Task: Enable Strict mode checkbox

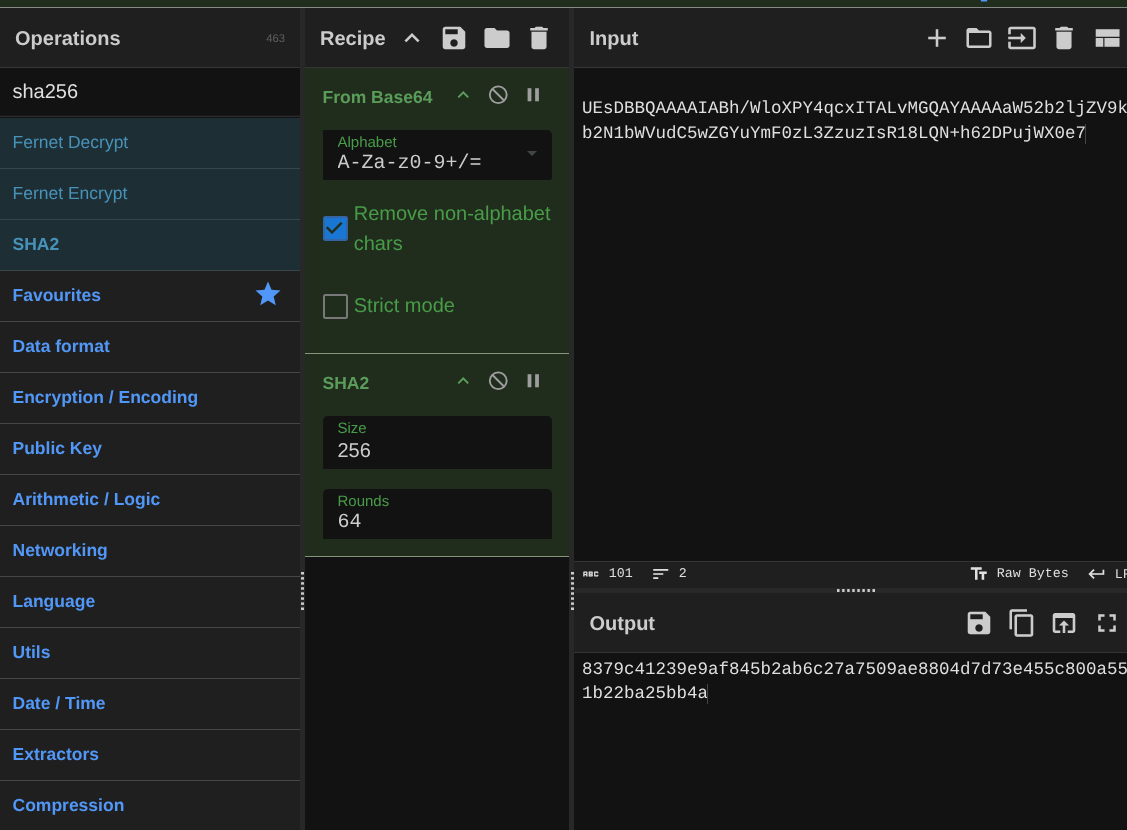Action: pos(335,306)
